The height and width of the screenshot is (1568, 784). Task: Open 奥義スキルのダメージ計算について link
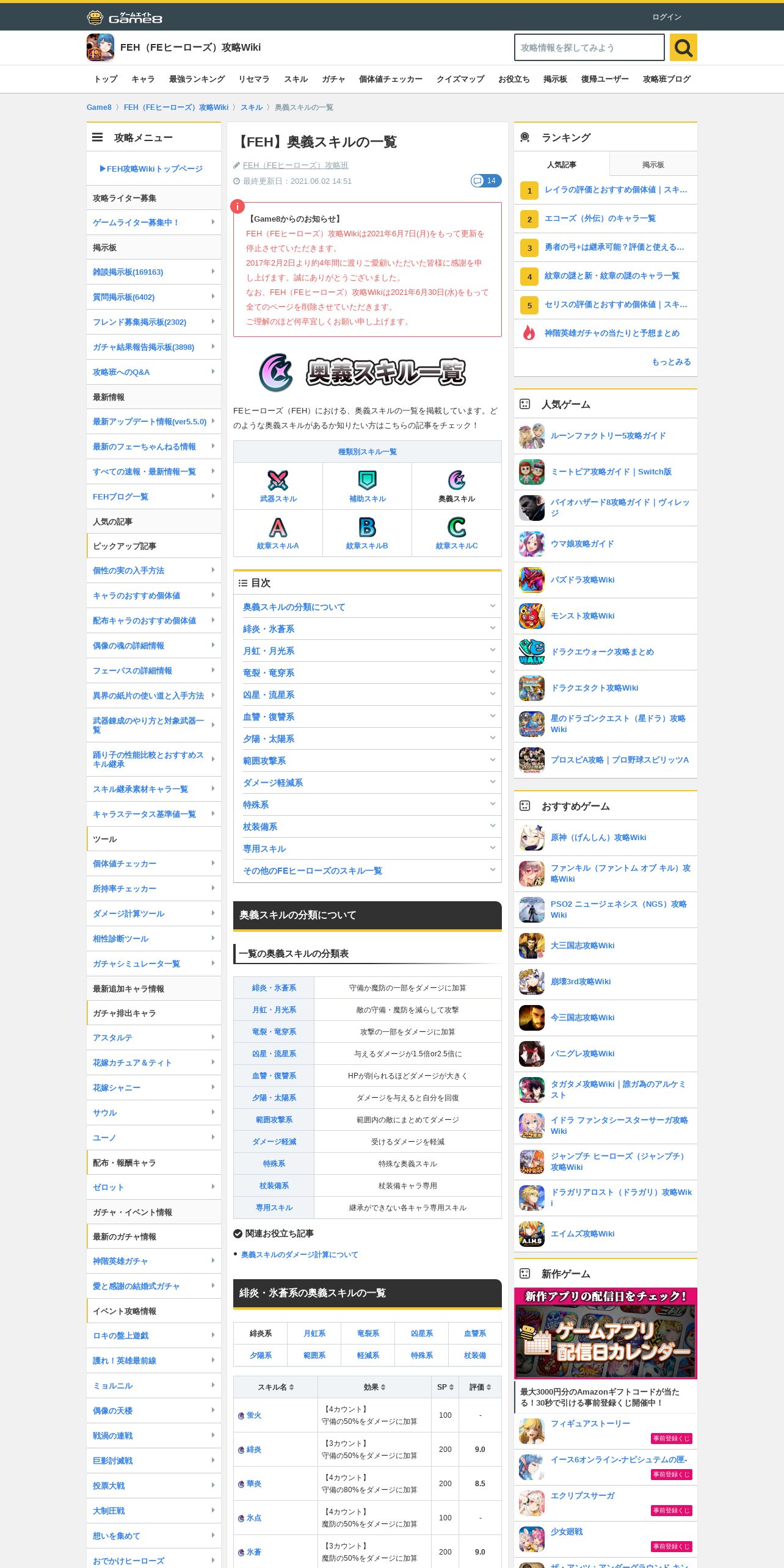[x=299, y=1254]
